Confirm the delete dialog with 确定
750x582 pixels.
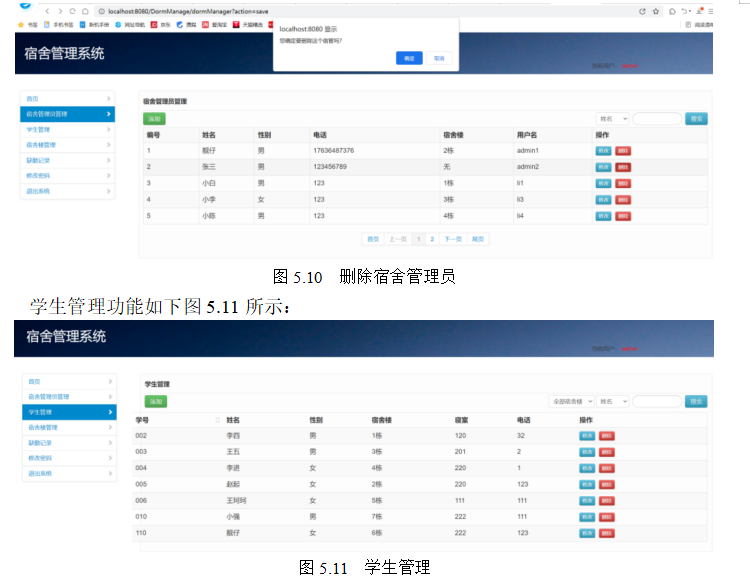tap(409, 58)
